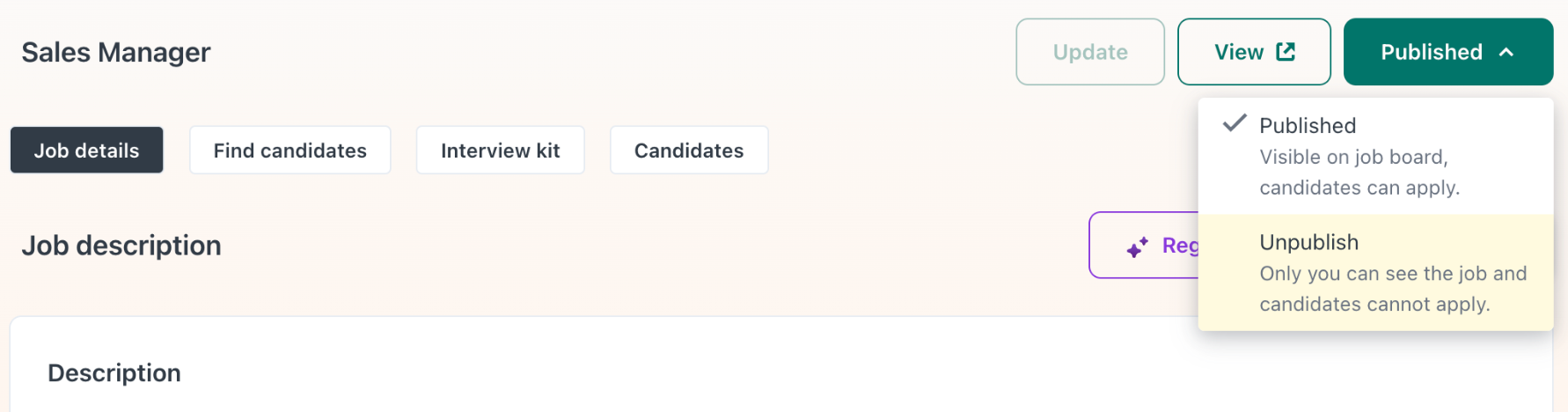Select Unpublish from the status menu

[1375, 273]
